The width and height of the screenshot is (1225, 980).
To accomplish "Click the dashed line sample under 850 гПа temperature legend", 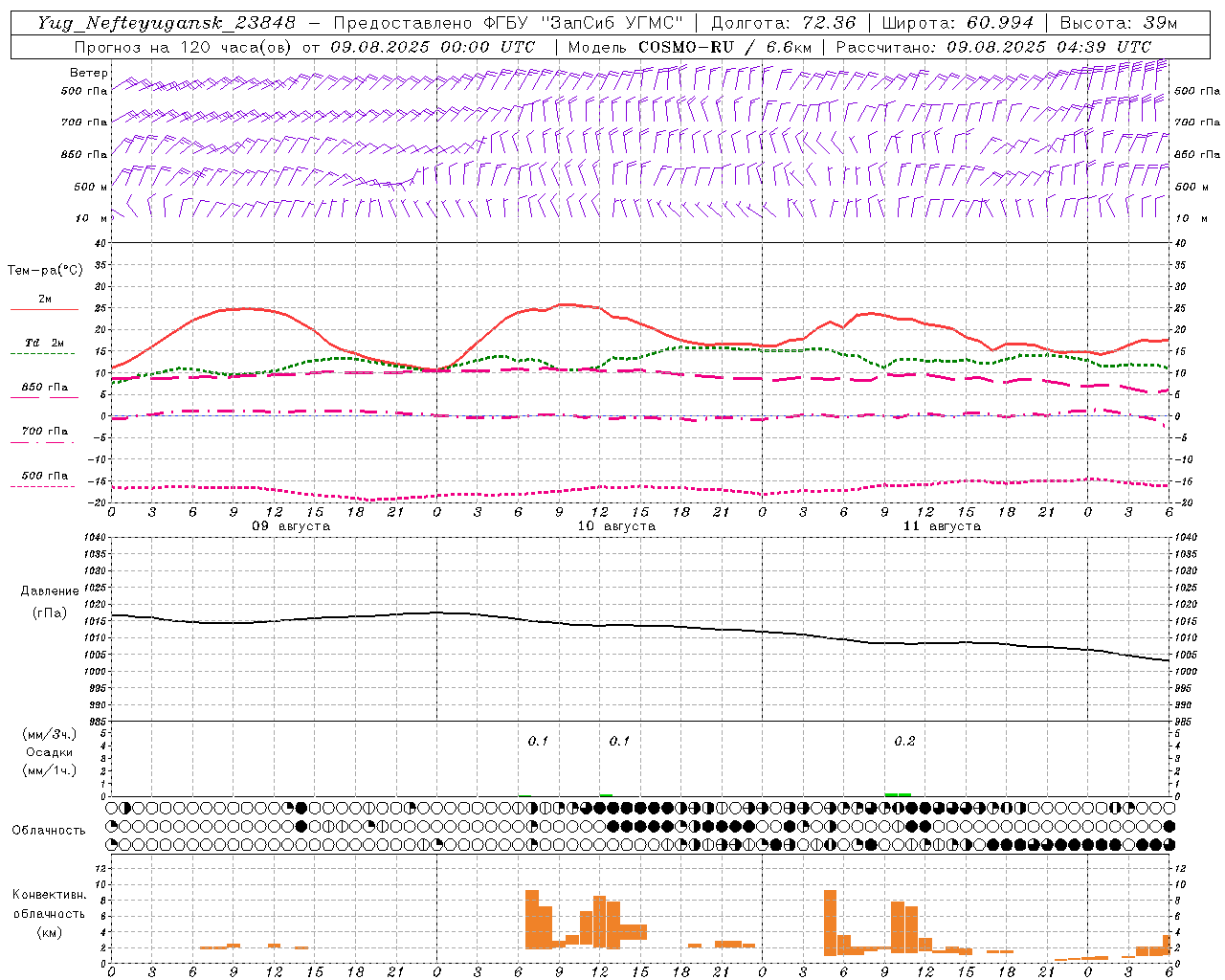I will coord(44,397).
